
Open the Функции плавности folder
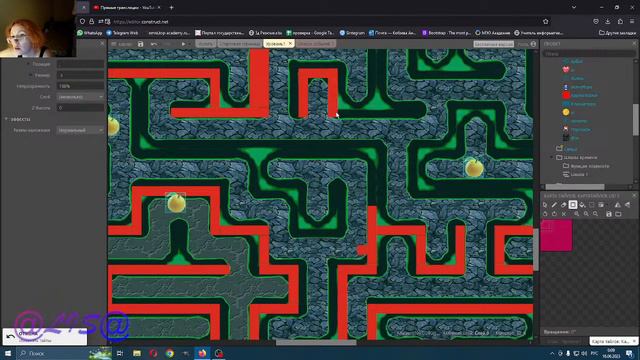(x=586, y=166)
